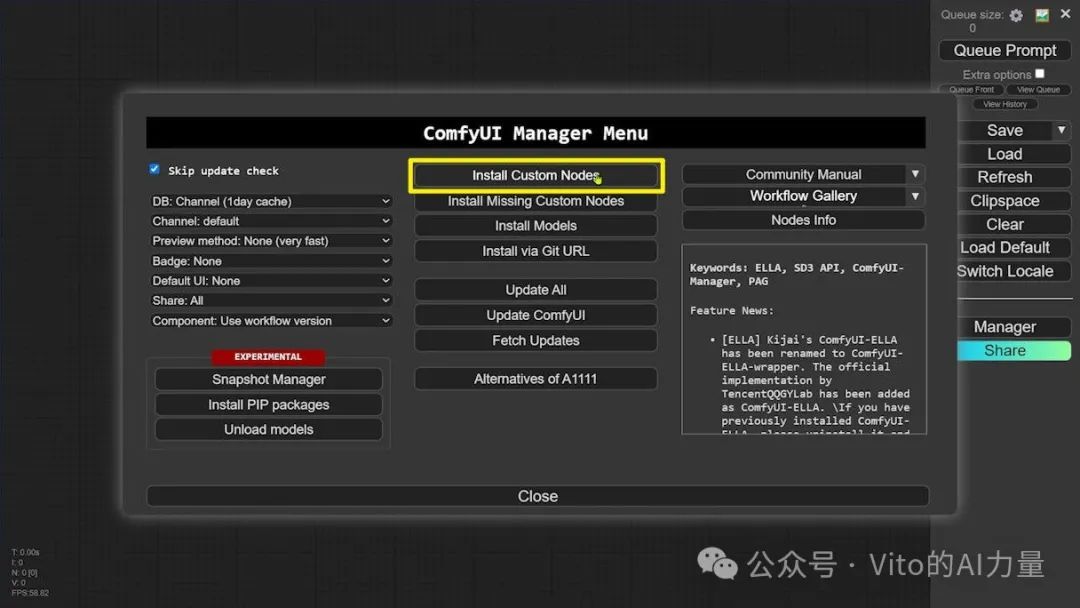The image size is (1080, 608).
Task: Click Queue Prompt
Action: (x=1004, y=50)
